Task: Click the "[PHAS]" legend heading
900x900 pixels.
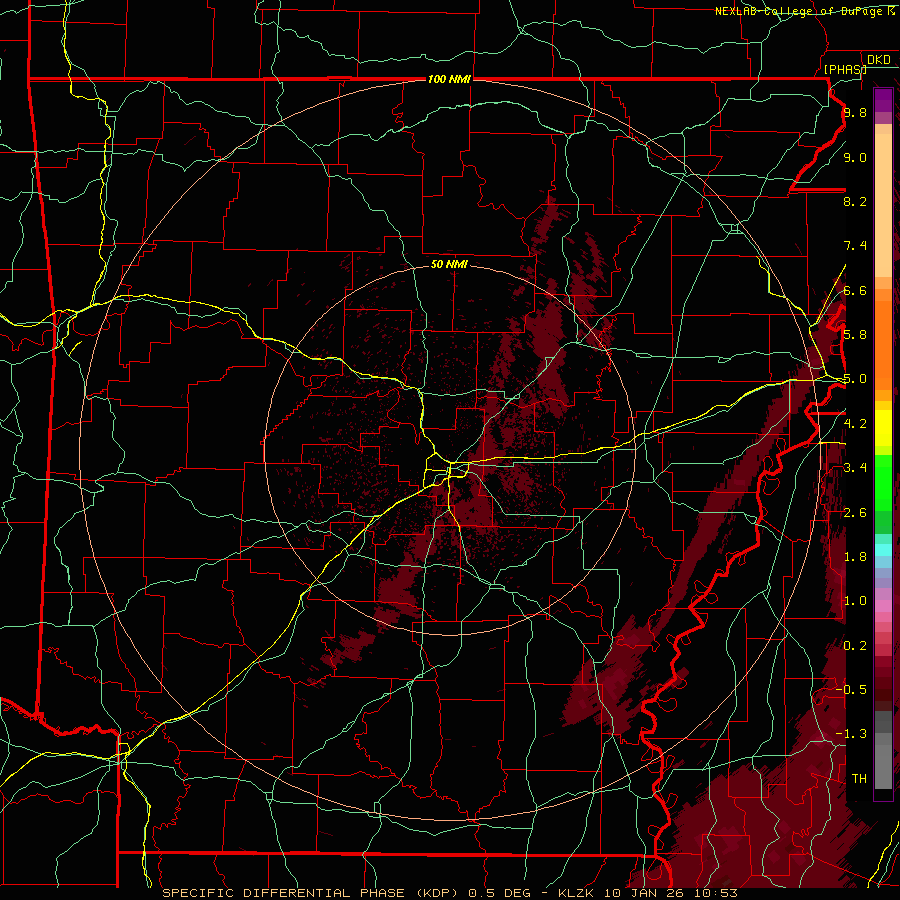Action: coord(845,69)
